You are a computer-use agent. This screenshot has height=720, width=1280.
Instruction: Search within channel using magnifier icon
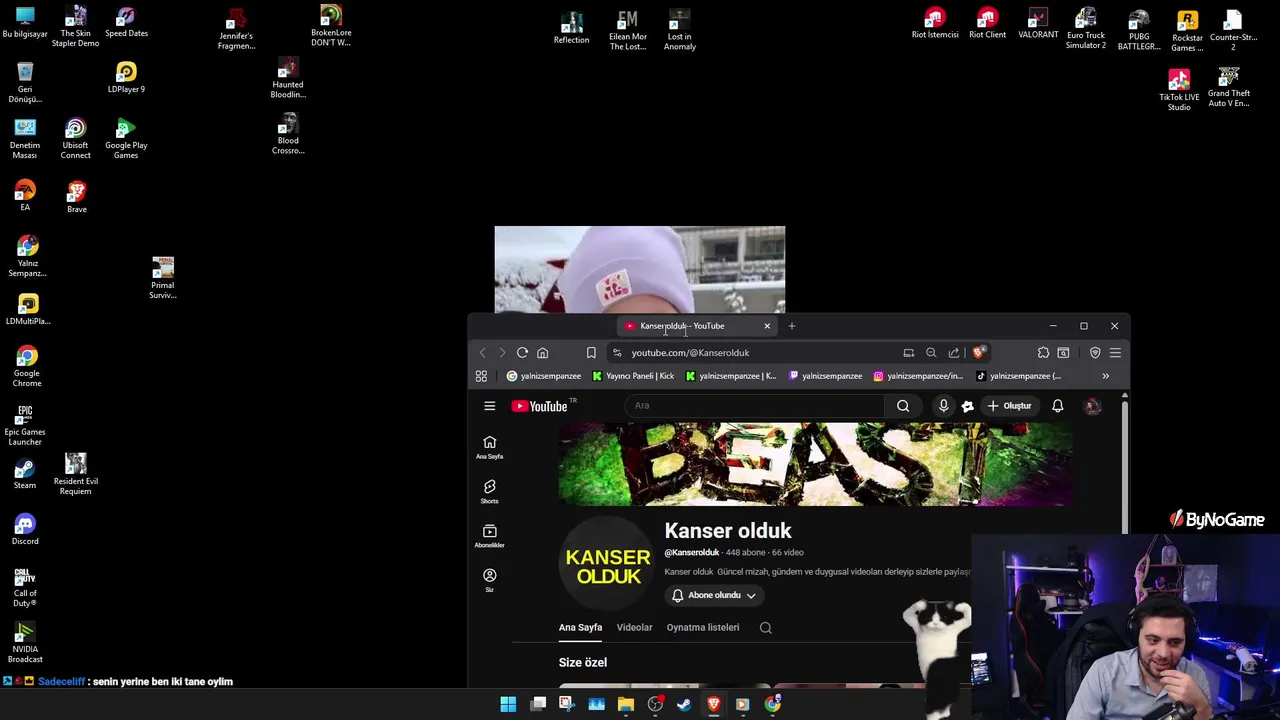click(766, 628)
